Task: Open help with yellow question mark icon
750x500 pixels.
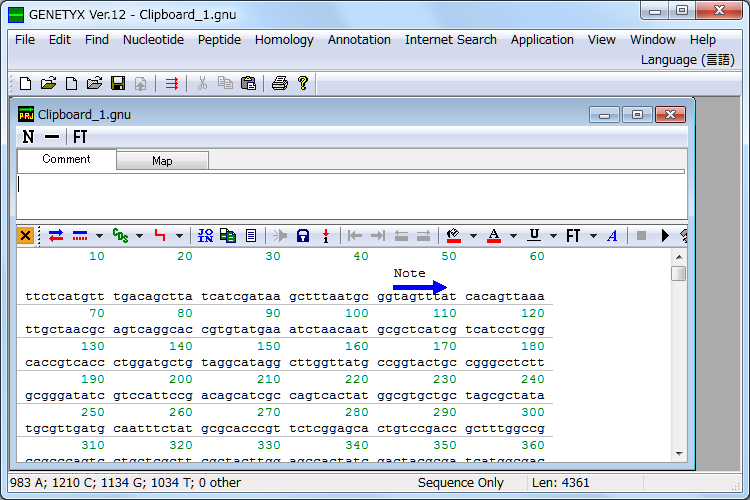Action: tap(303, 83)
